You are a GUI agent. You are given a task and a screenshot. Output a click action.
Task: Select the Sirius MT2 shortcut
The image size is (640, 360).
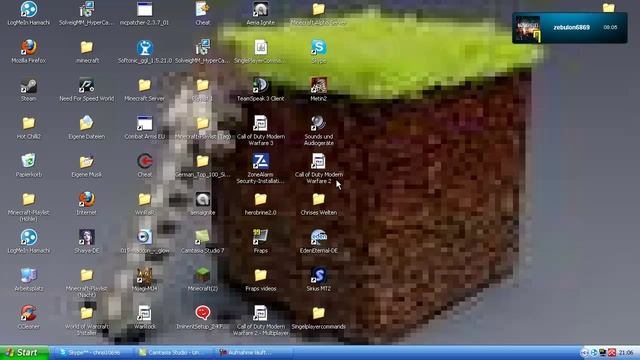point(318,276)
